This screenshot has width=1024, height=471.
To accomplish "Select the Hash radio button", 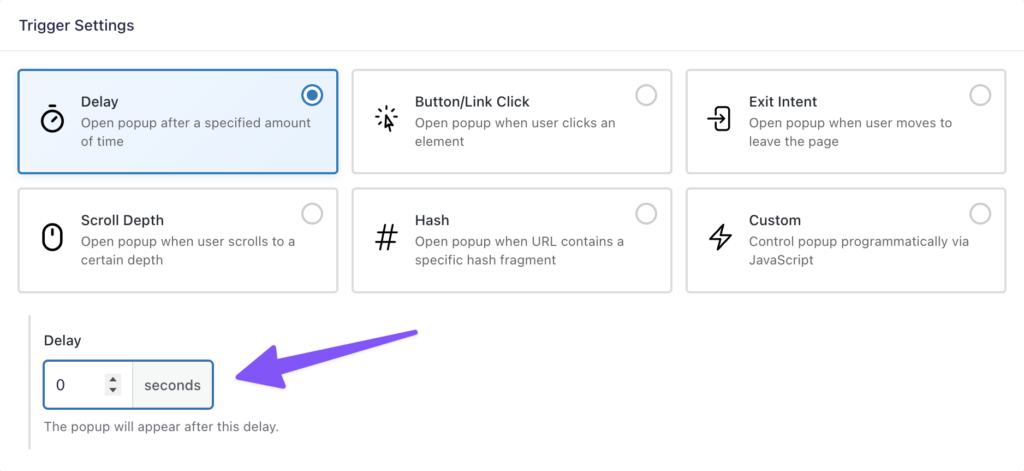I will click(646, 213).
